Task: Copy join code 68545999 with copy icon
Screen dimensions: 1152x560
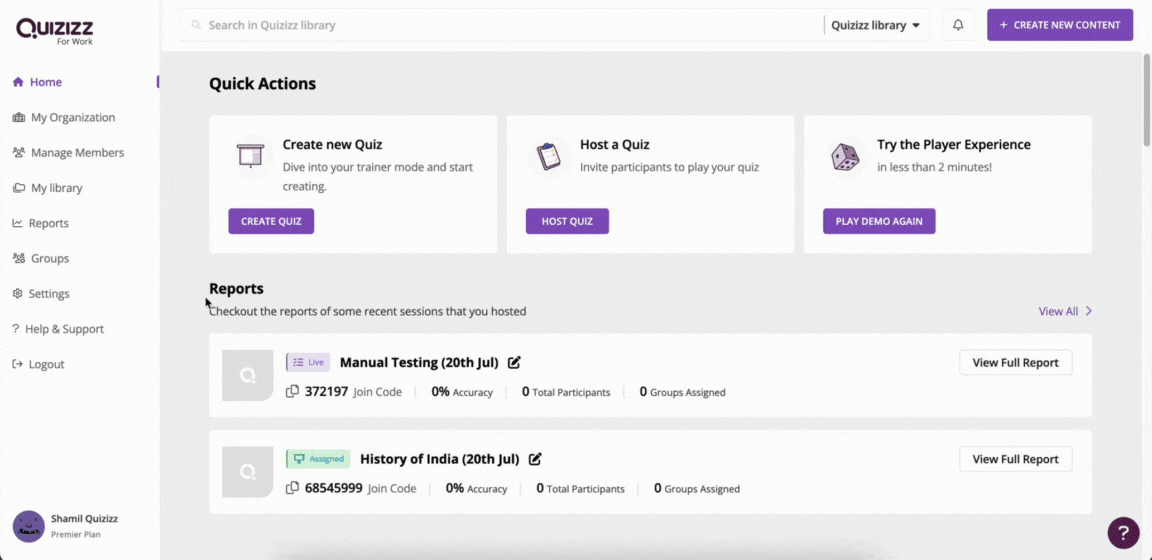Action: point(292,488)
